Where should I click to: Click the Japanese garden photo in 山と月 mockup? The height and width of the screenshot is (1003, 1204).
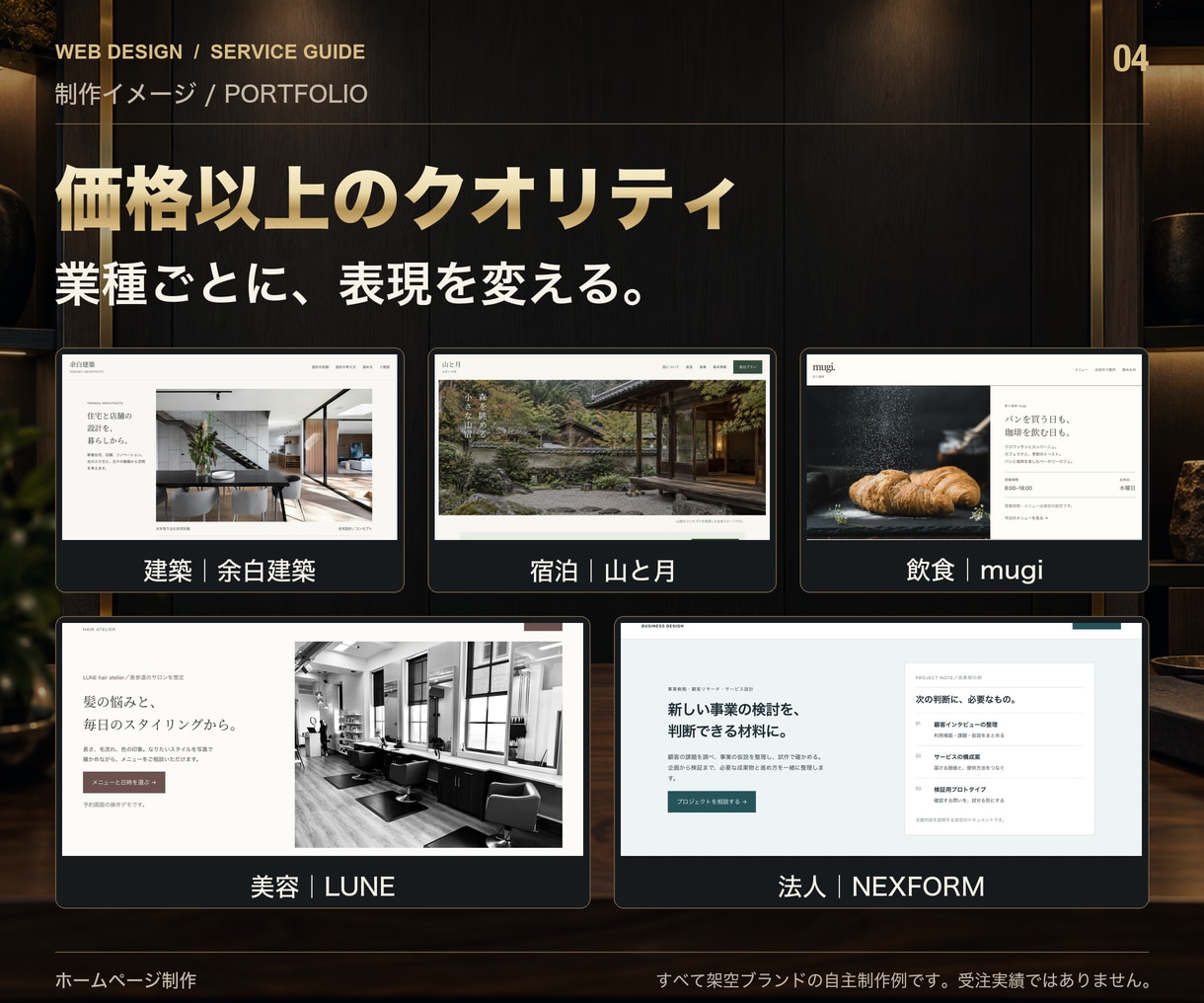[x=602, y=447]
